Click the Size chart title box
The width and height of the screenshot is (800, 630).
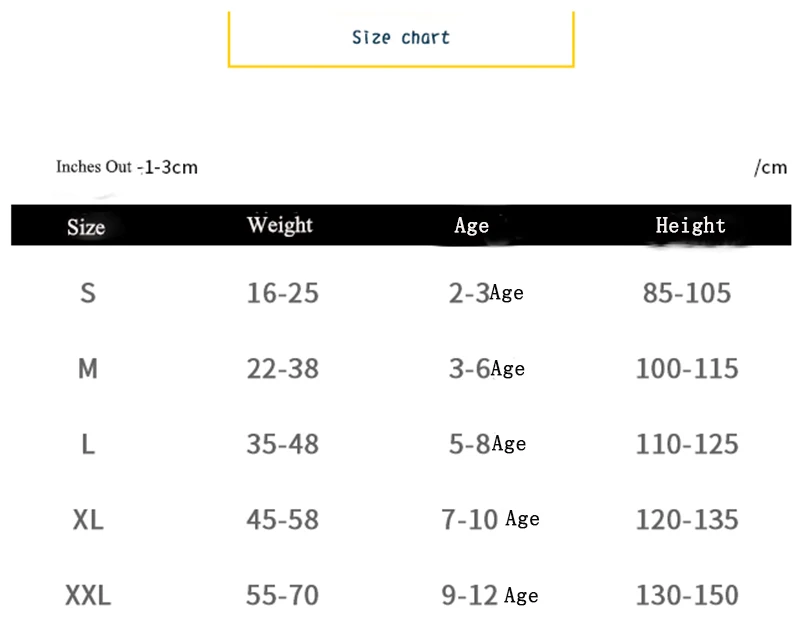tap(401, 38)
